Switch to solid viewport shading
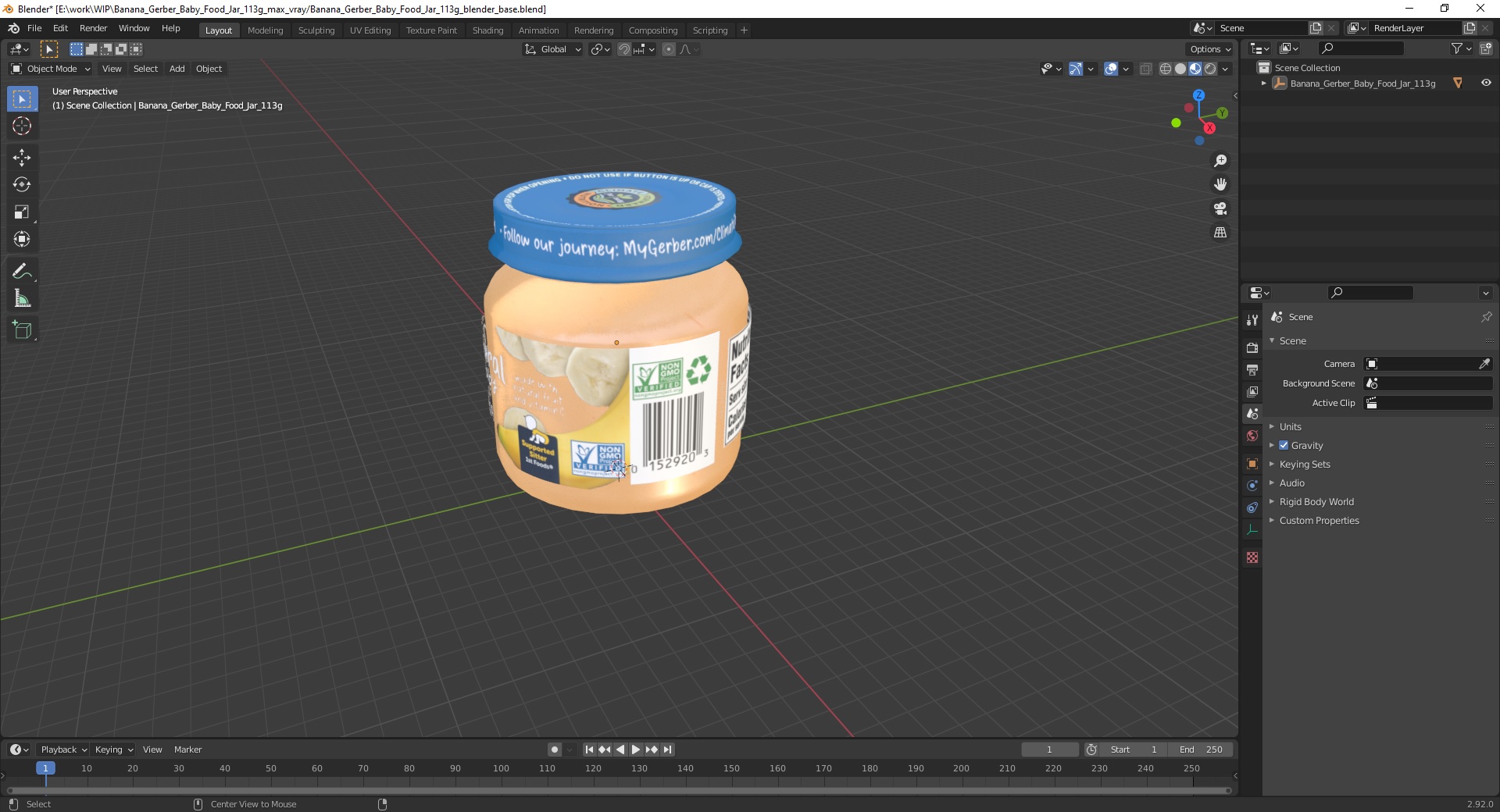 click(x=1180, y=69)
